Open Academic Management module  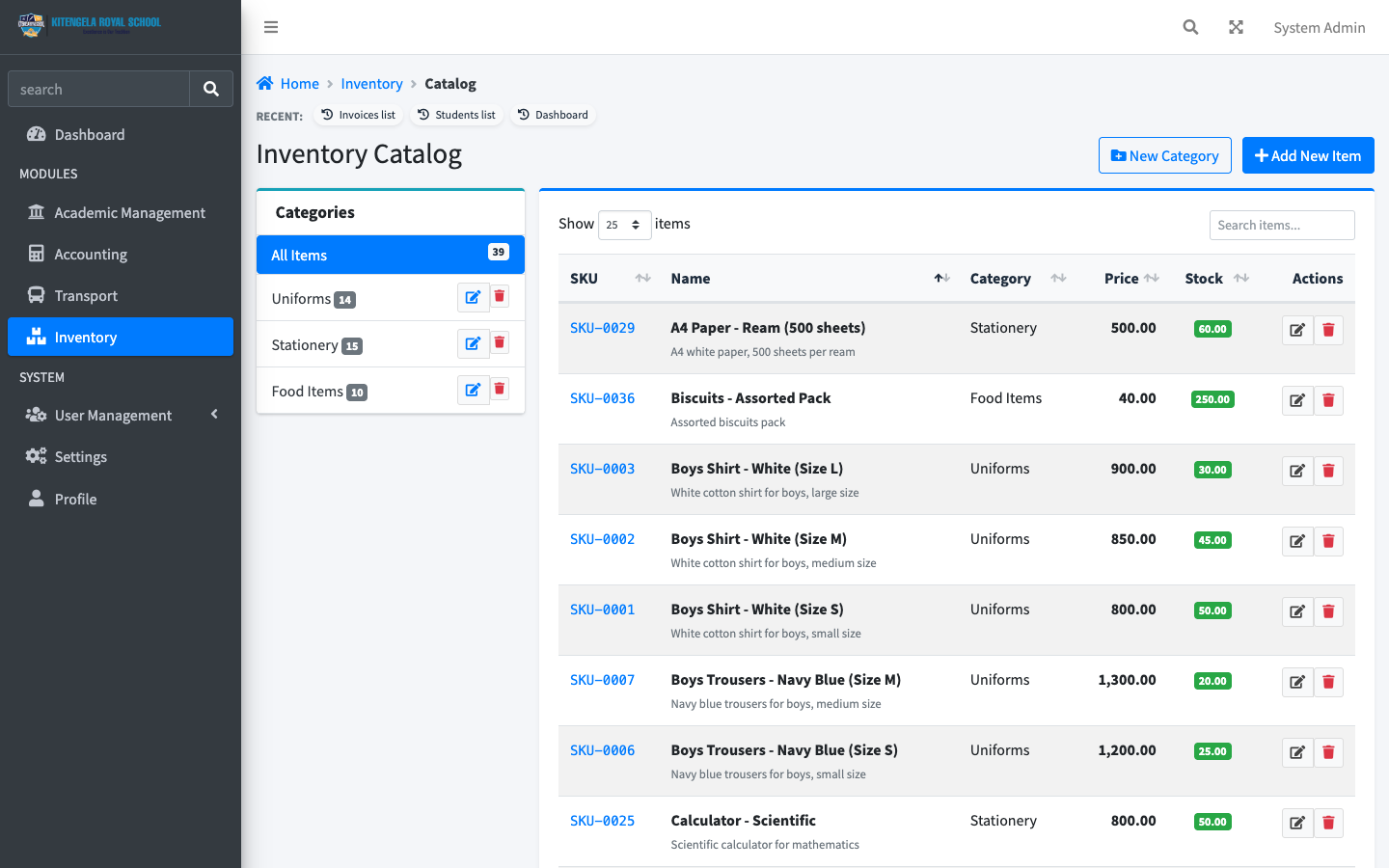click(x=121, y=212)
